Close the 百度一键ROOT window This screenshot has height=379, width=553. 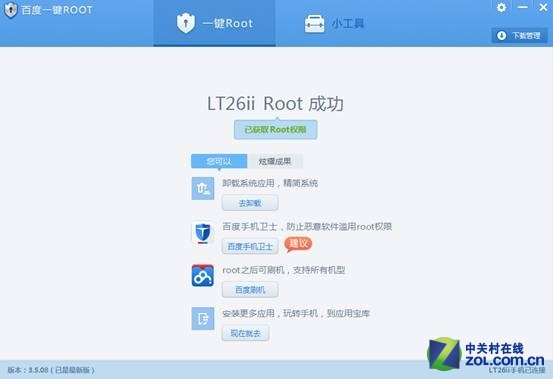(x=543, y=7)
